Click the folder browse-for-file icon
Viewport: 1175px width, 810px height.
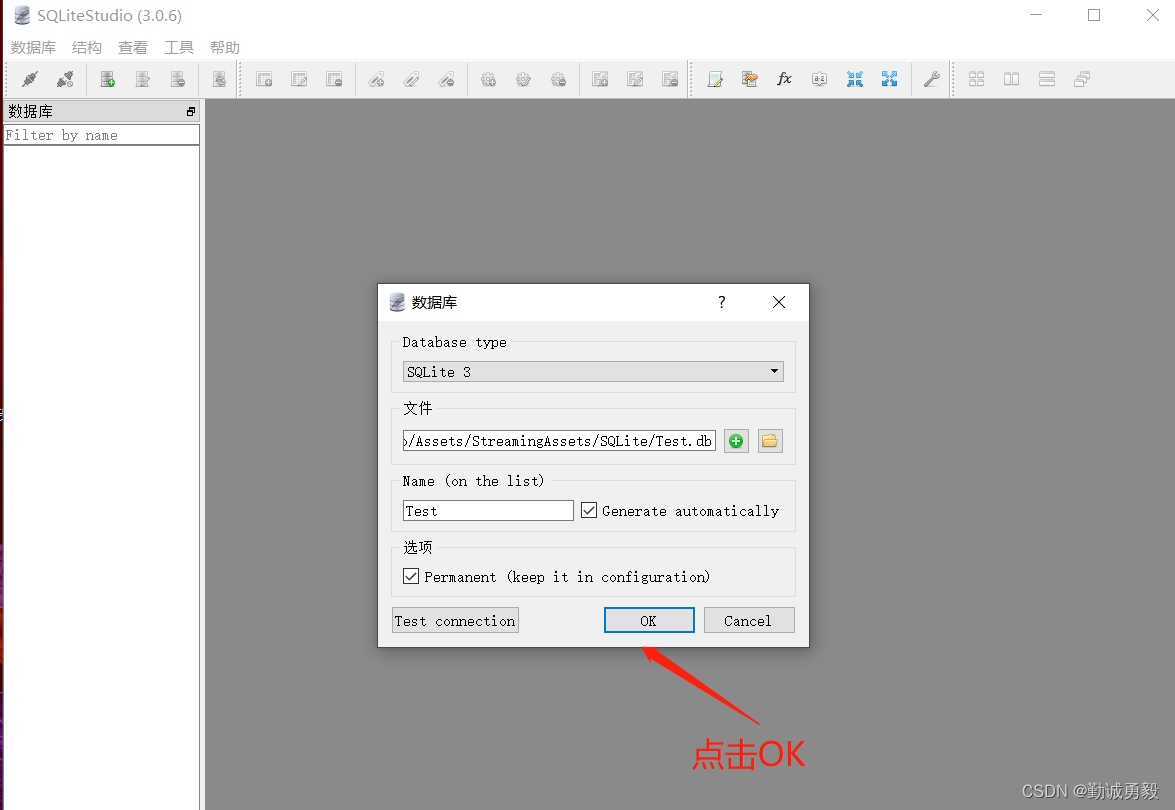tap(770, 441)
